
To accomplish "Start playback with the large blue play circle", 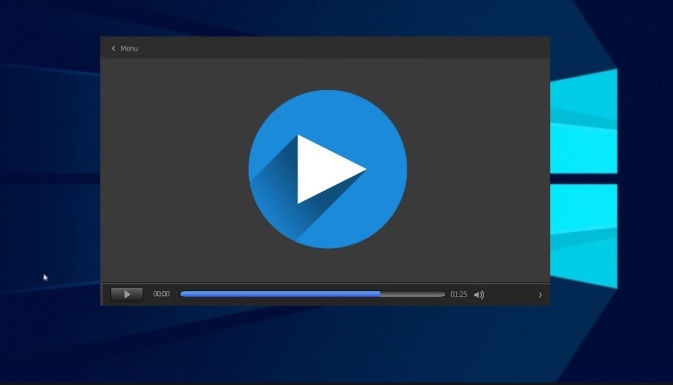I will pyautogui.click(x=328, y=169).
